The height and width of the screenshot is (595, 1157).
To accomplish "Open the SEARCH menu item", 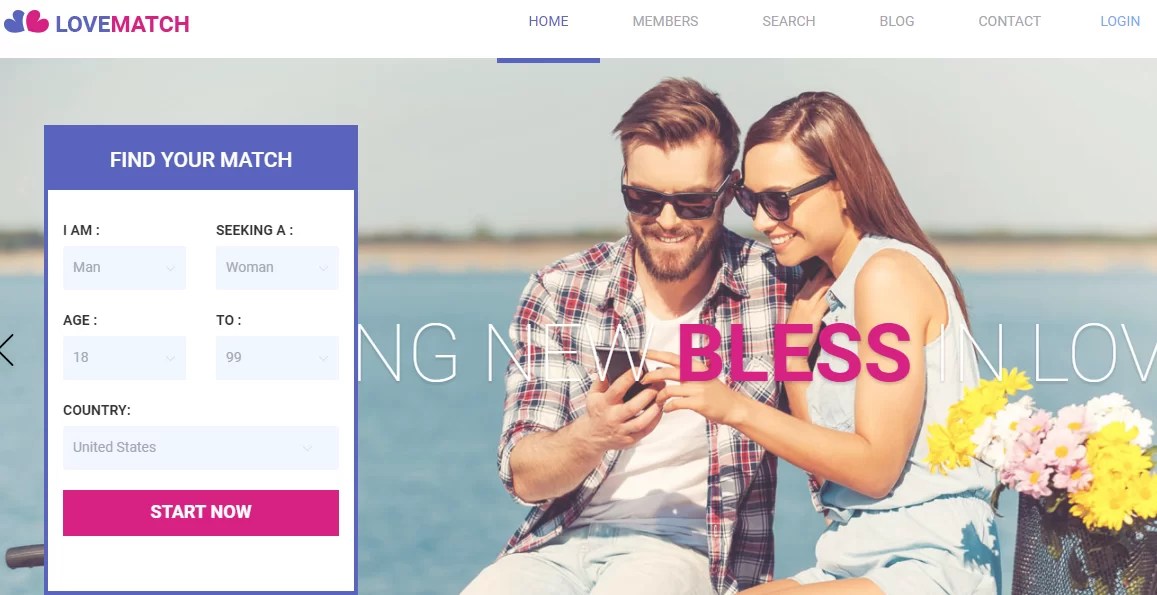I will 789,21.
